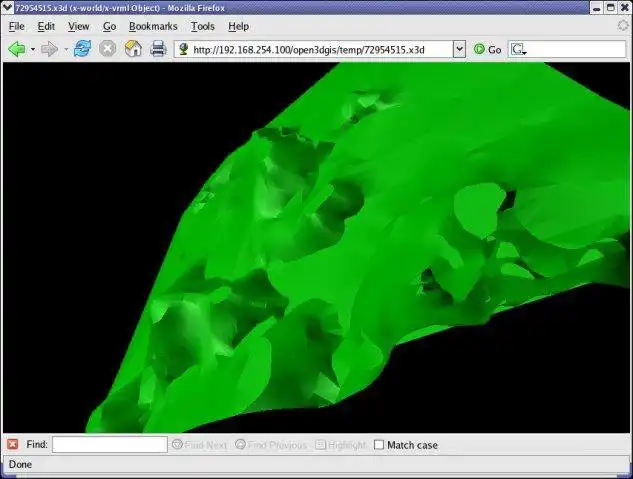Screen dimensions: 633x479
Task: Click the Find Next button
Action: tap(199, 445)
